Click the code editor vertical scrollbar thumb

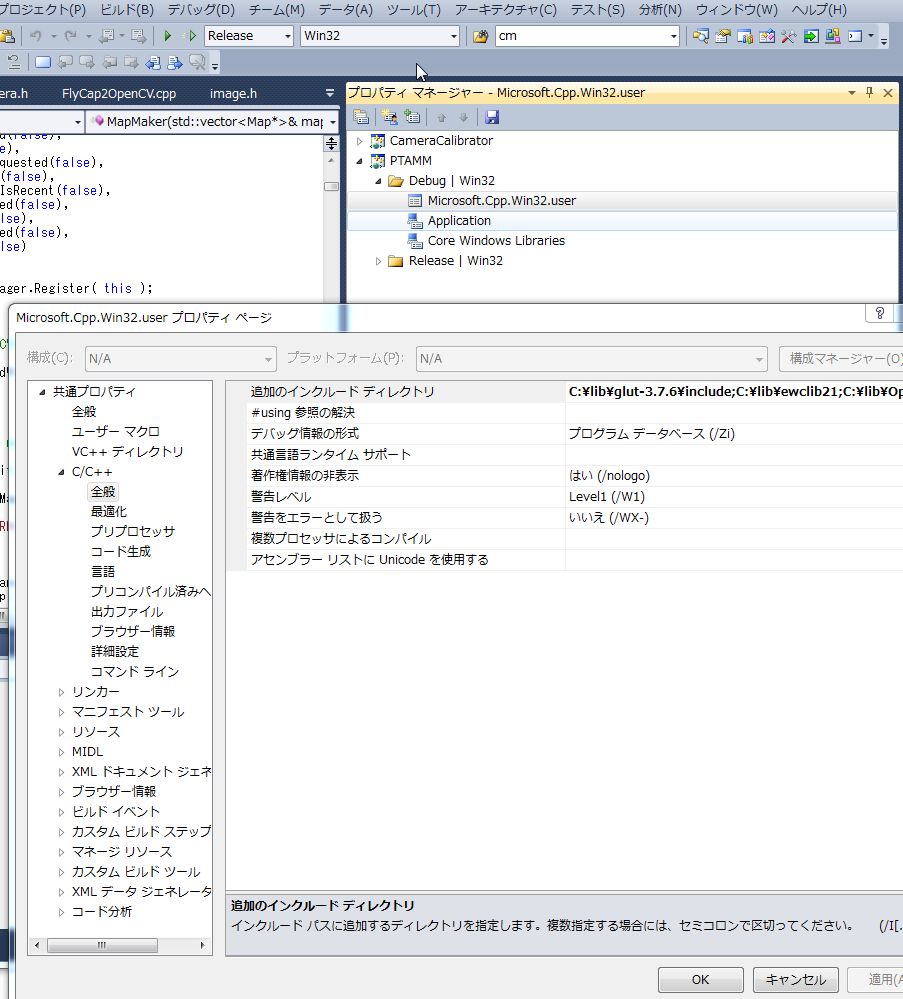coord(331,187)
